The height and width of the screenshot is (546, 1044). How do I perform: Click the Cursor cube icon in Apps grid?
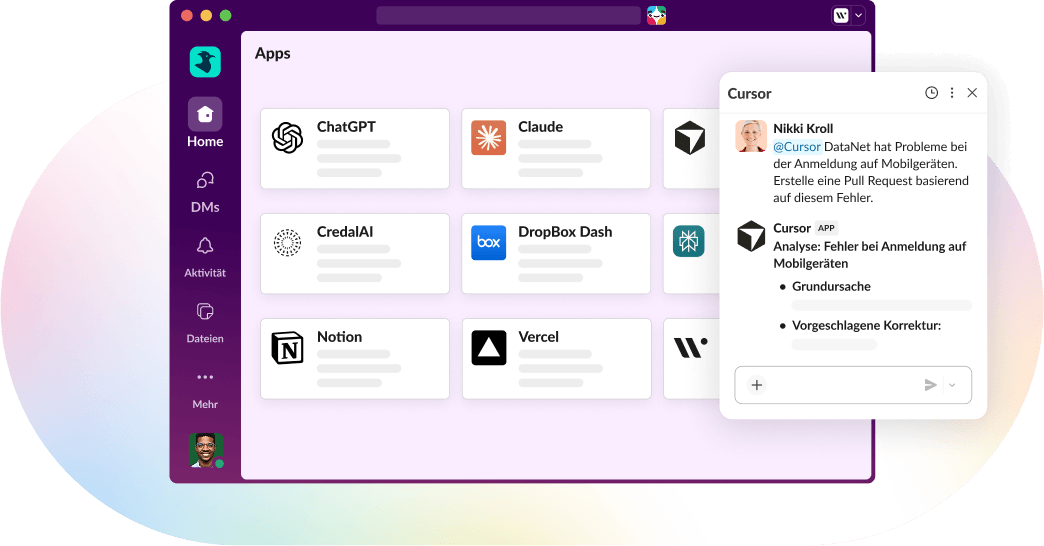click(x=690, y=138)
